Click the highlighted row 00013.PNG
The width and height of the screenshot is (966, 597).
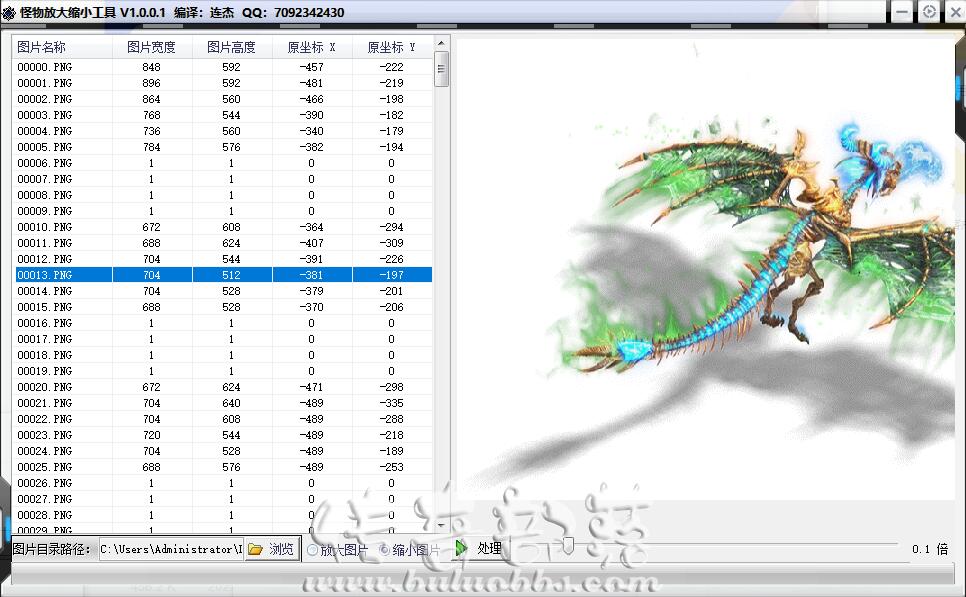pyautogui.click(x=222, y=275)
